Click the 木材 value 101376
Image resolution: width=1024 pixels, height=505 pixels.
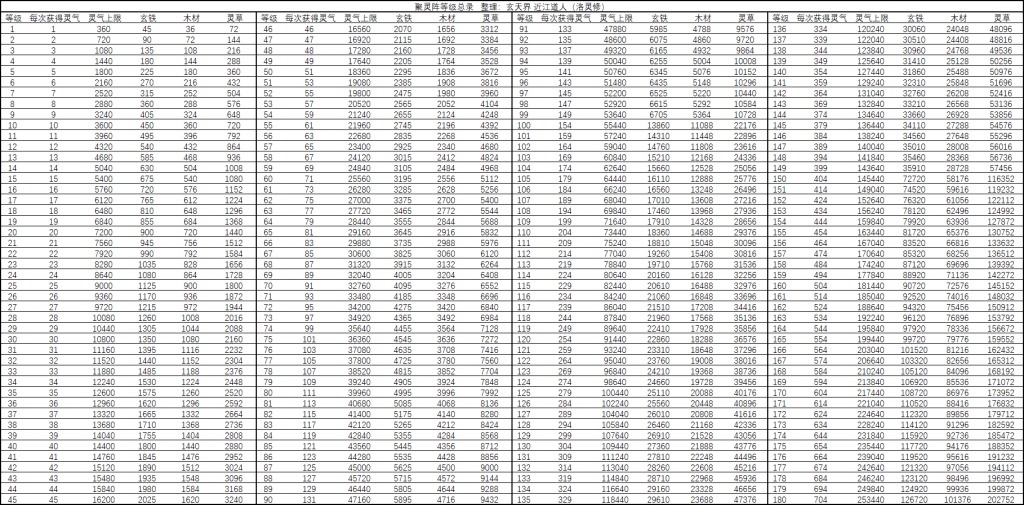[x=955, y=499]
